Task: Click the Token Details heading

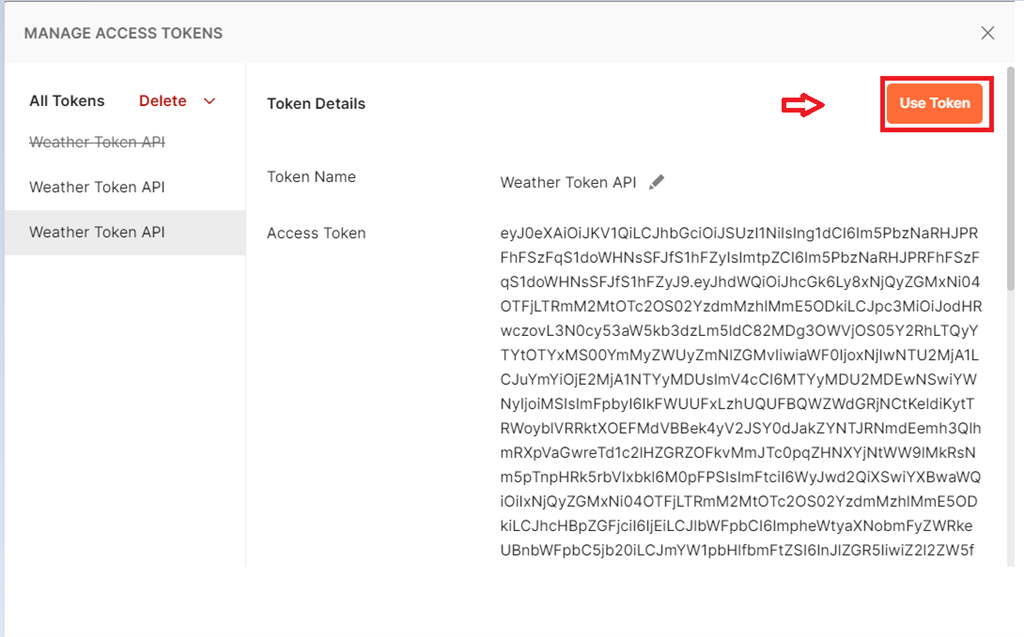Action: point(316,104)
